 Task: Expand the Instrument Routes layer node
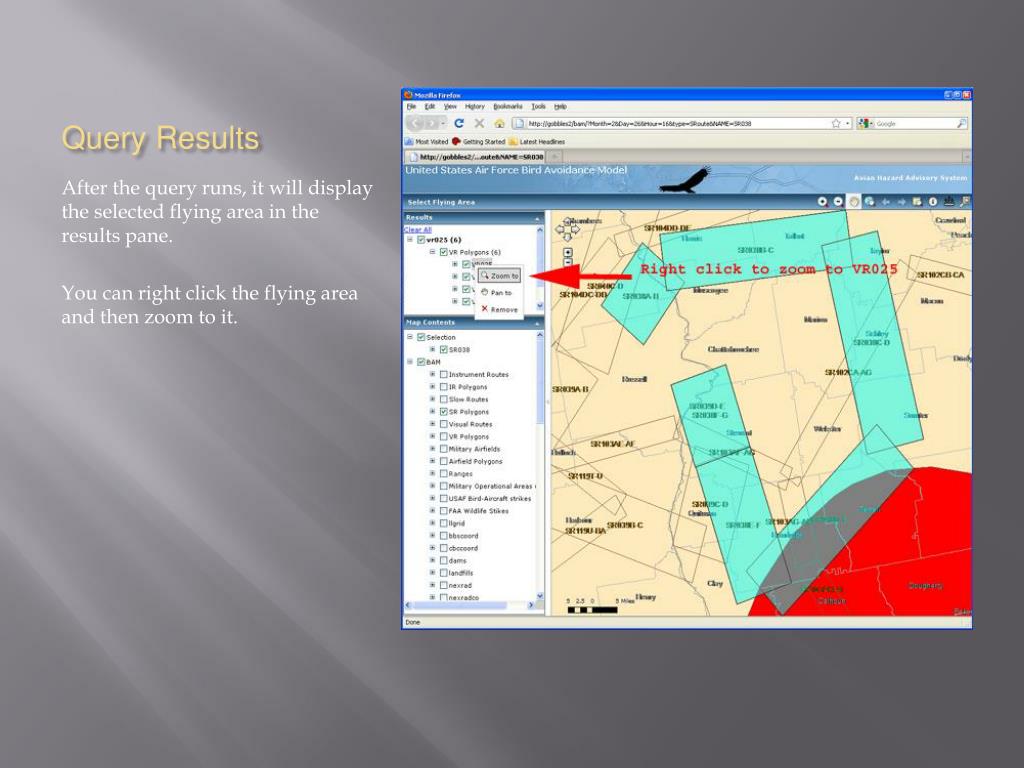tap(432, 374)
